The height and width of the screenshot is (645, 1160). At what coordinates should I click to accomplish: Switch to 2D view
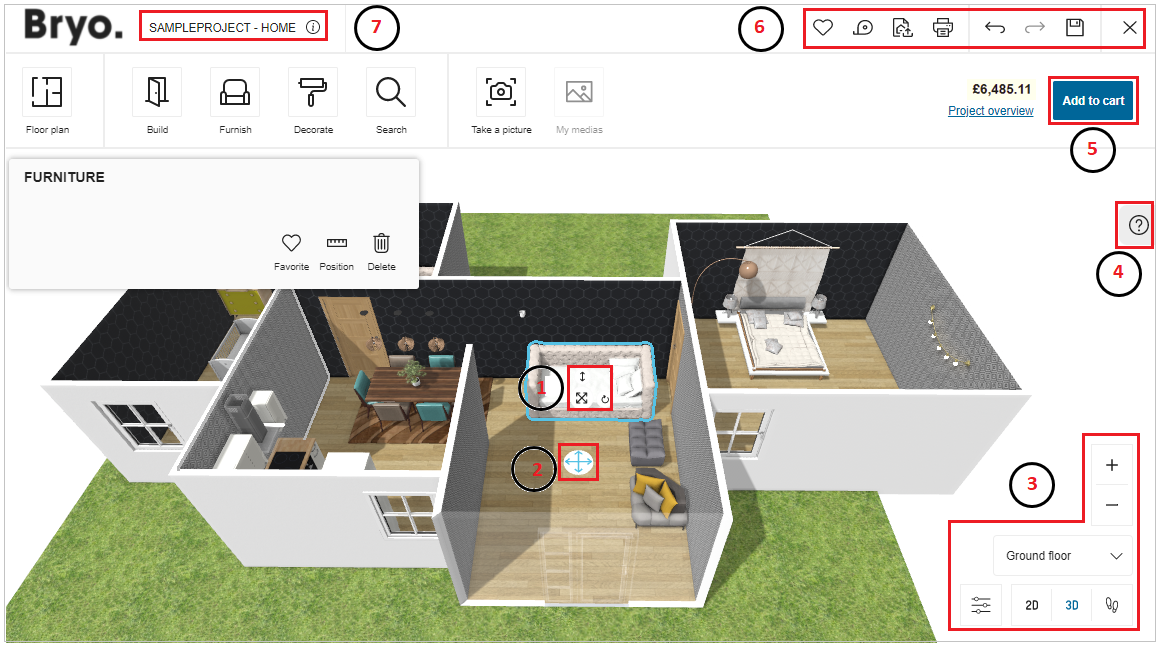click(x=1032, y=605)
